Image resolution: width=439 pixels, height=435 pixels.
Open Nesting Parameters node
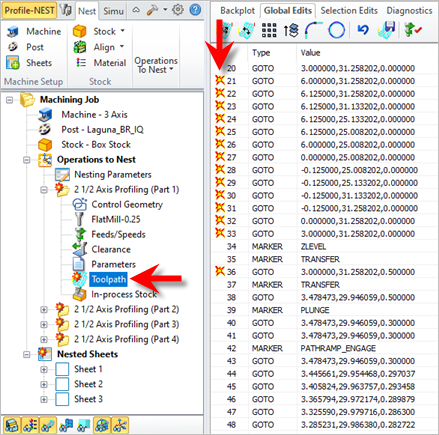(103, 174)
